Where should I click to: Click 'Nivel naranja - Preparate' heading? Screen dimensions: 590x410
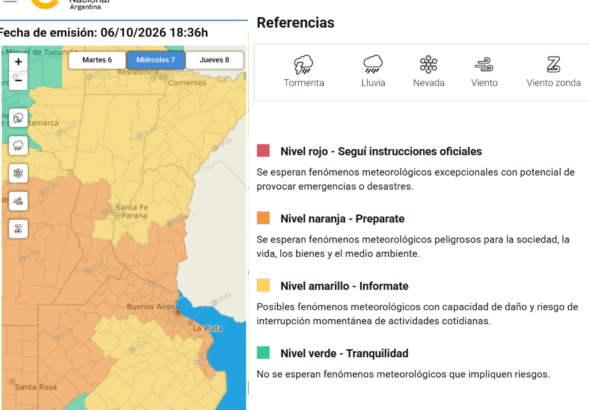click(x=342, y=219)
